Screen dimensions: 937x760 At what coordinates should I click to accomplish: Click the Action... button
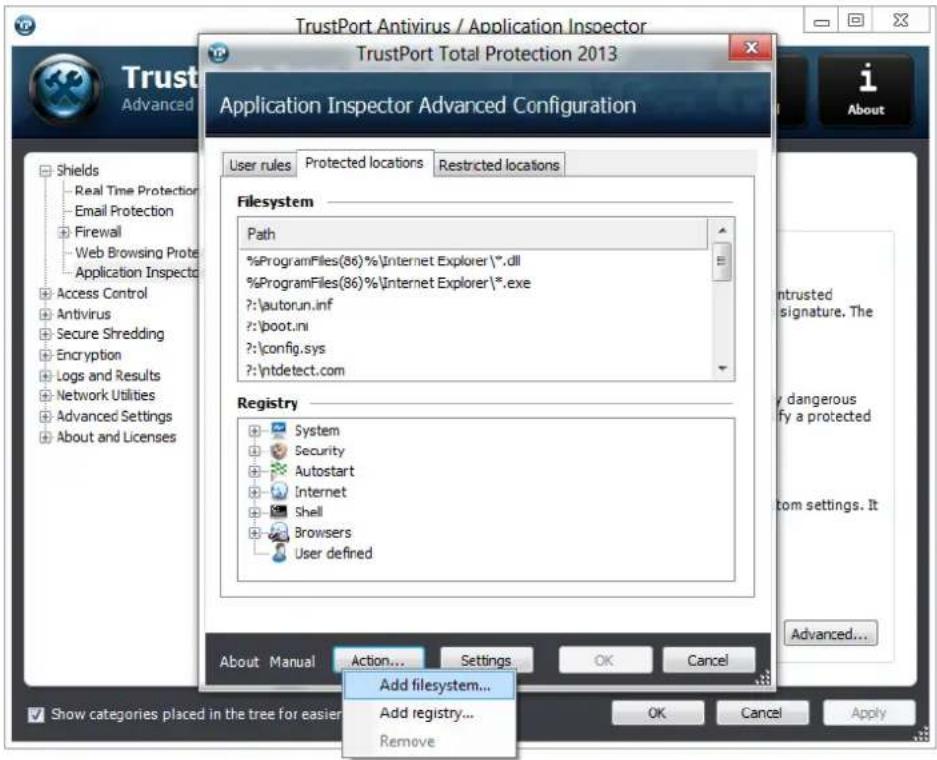tap(378, 661)
